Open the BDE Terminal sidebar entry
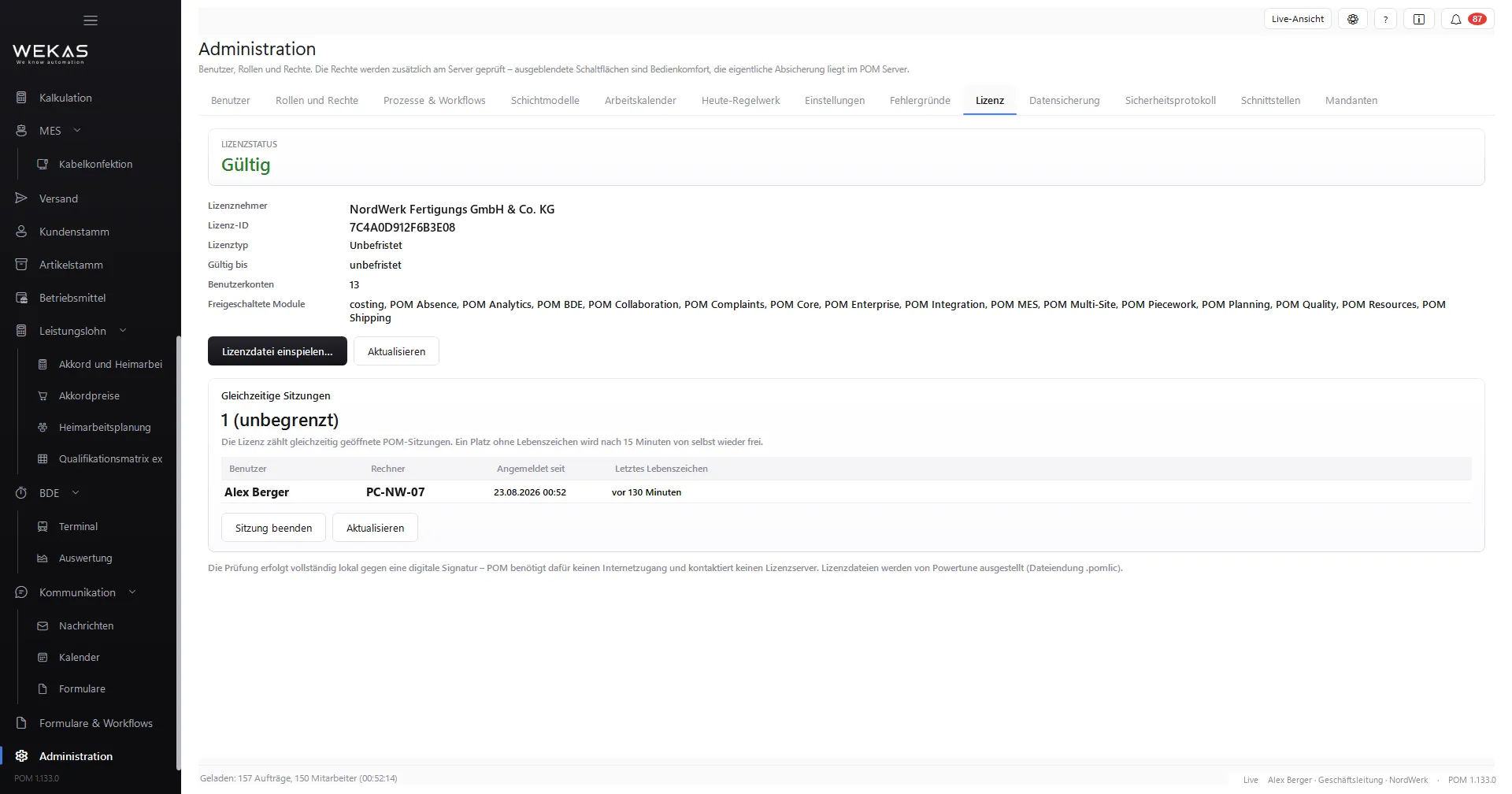Viewport: 1512px width, 794px height. pyautogui.click(x=78, y=526)
